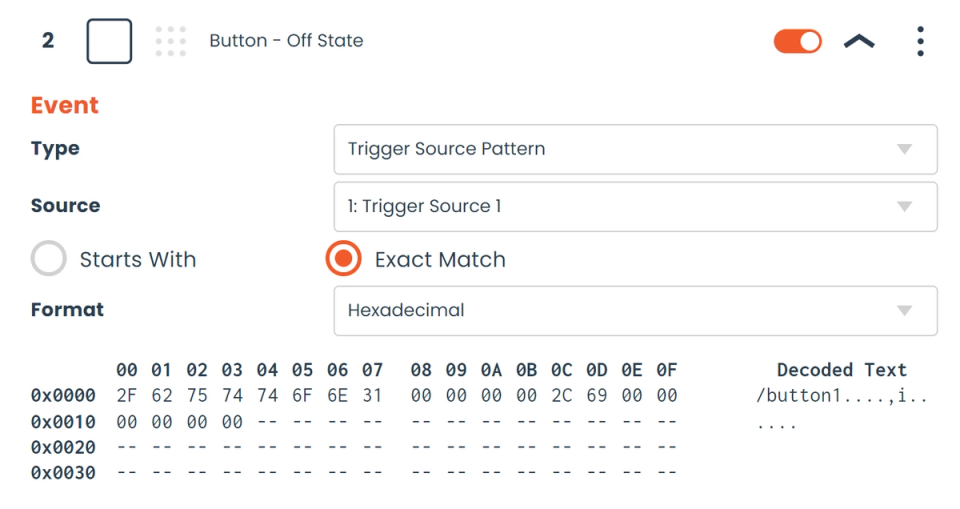Viewport: 960px width, 509px height.
Task: Click the Type dropdown arrow icon
Action: [904, 149]
